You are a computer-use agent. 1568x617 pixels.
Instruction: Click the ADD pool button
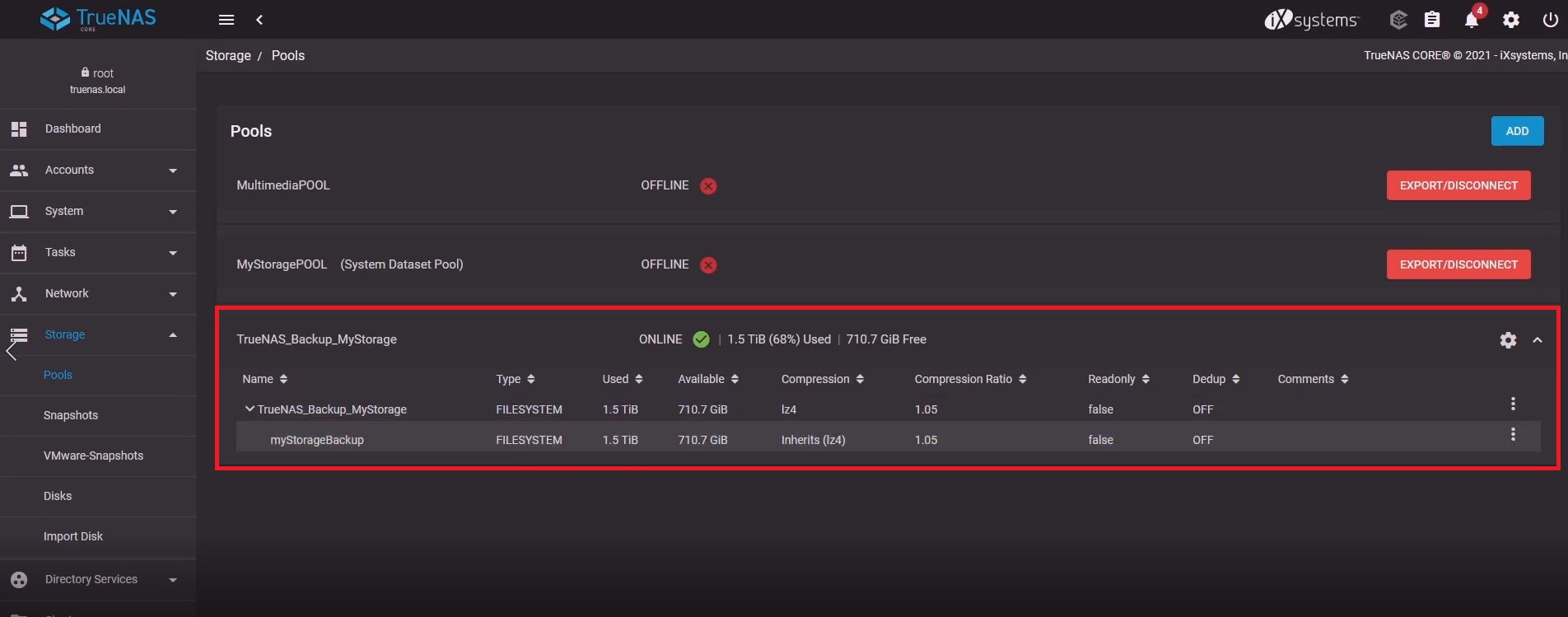click(1517, 131)
